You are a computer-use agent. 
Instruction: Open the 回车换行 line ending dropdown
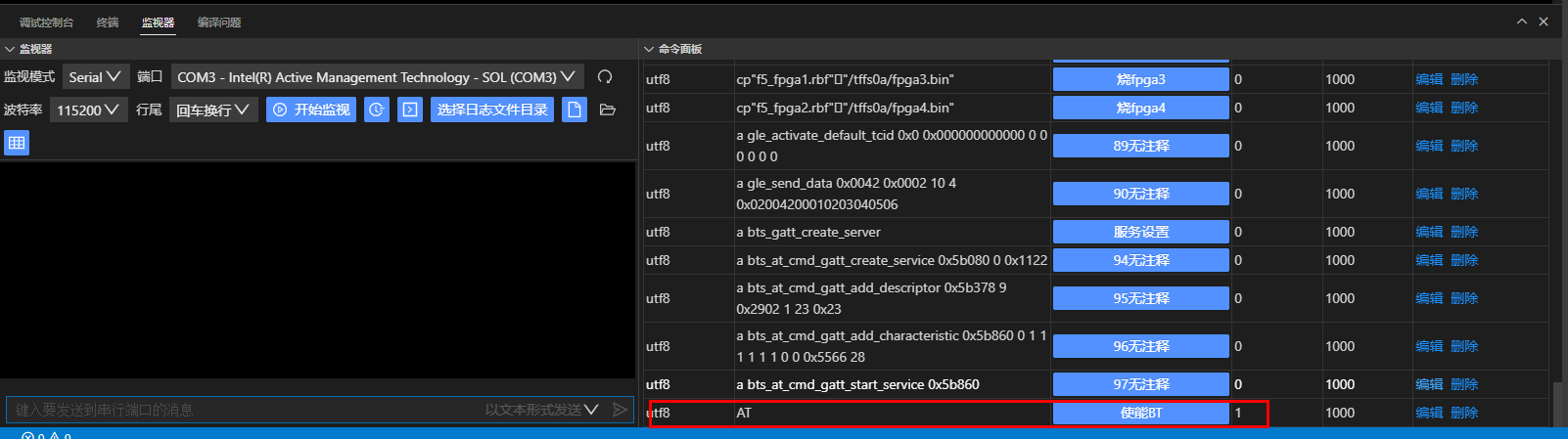[212, 110]
